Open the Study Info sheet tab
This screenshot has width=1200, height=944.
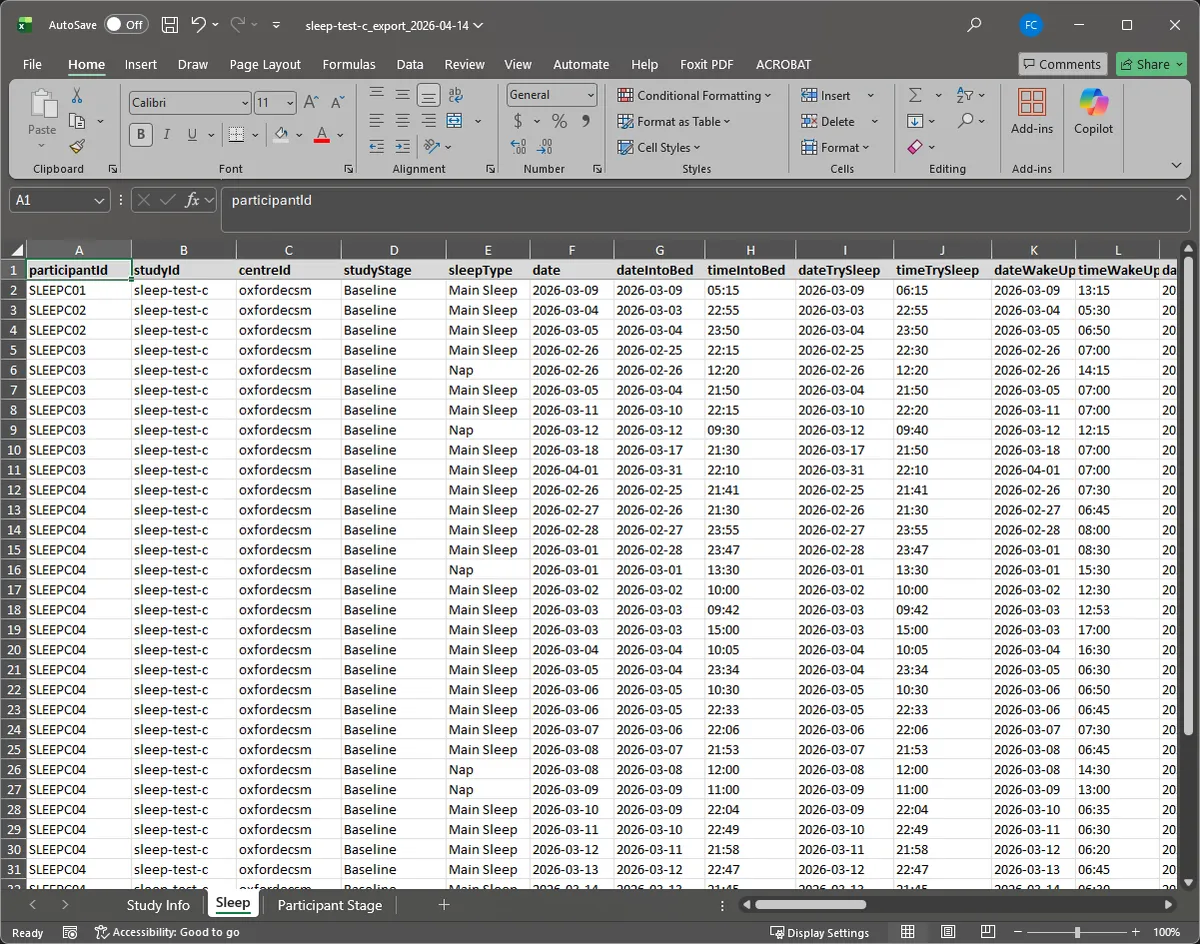tap(158, 904)
